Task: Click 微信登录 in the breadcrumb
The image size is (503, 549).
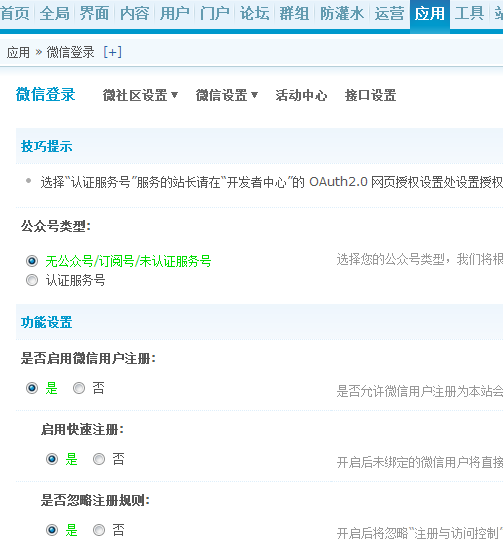Action: (70, 53)
